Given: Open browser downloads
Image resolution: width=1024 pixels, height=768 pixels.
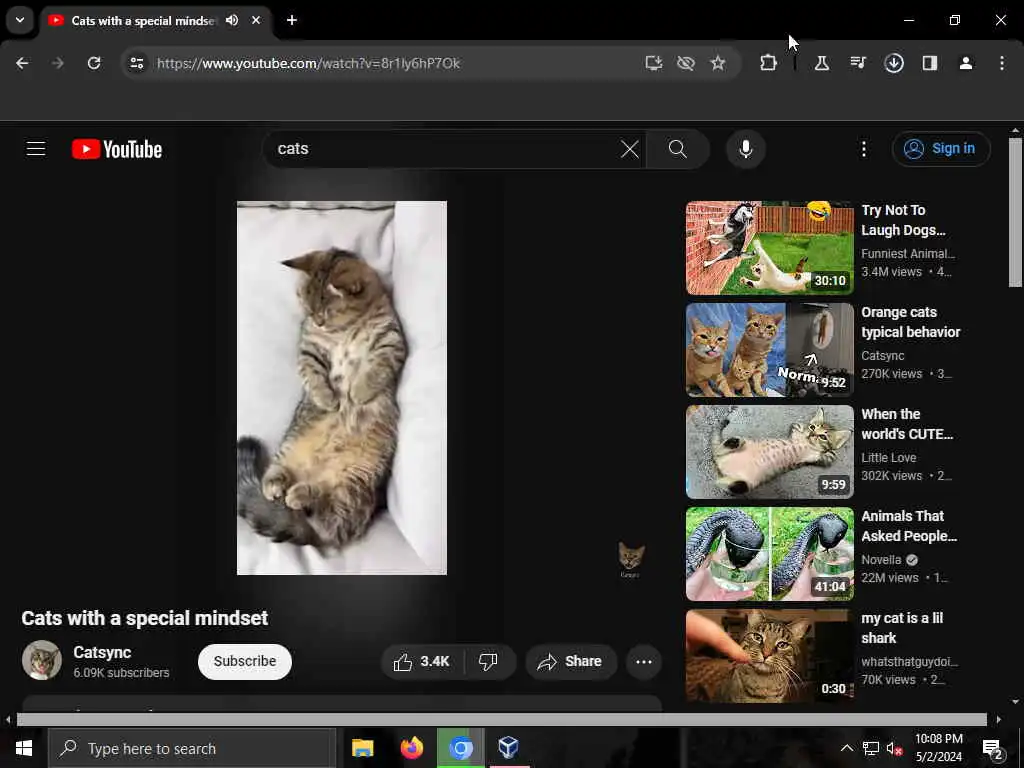Looking at the screenshot, I should (893, 63).
